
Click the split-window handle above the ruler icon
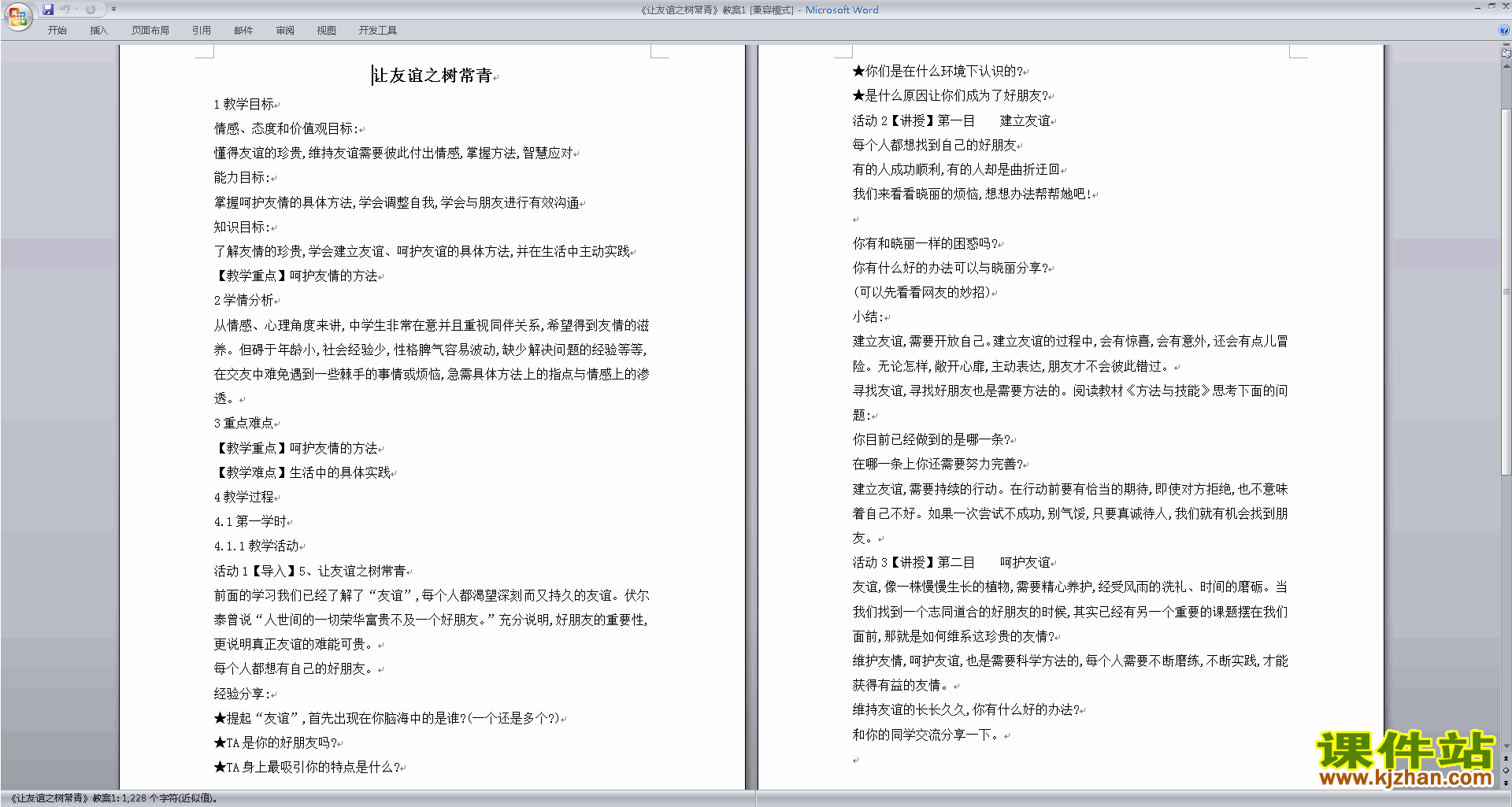(1506, 46)
